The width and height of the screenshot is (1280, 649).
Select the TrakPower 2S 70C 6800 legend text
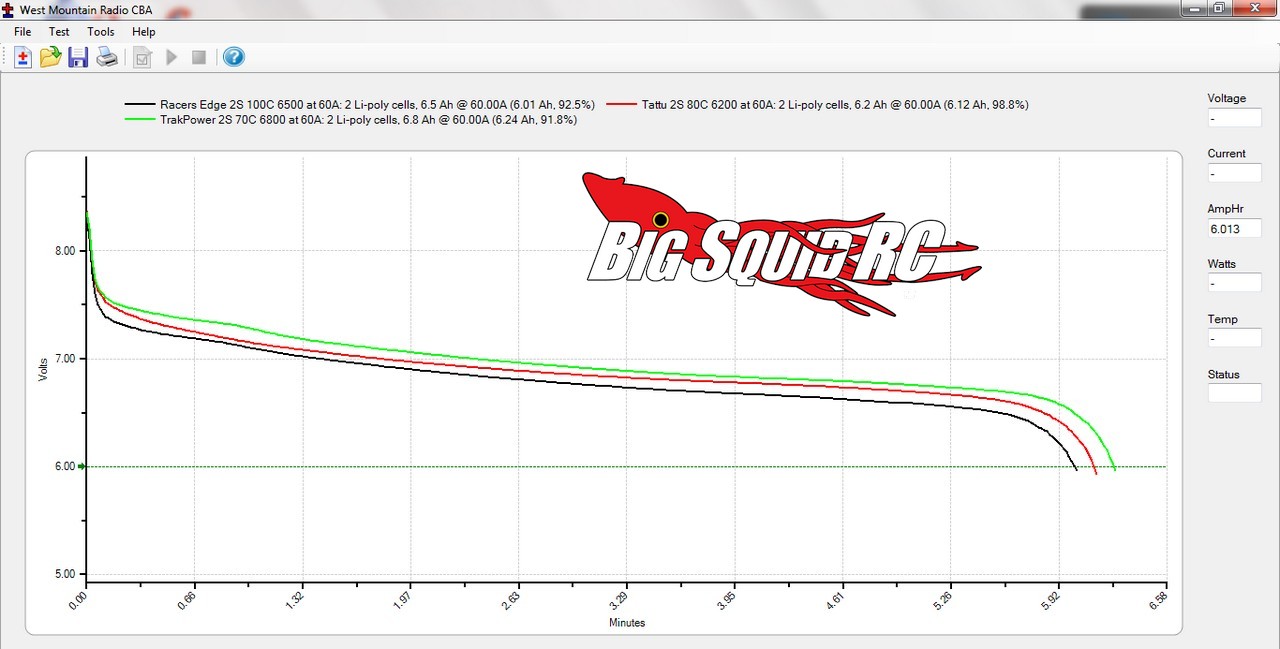point(369,119)
